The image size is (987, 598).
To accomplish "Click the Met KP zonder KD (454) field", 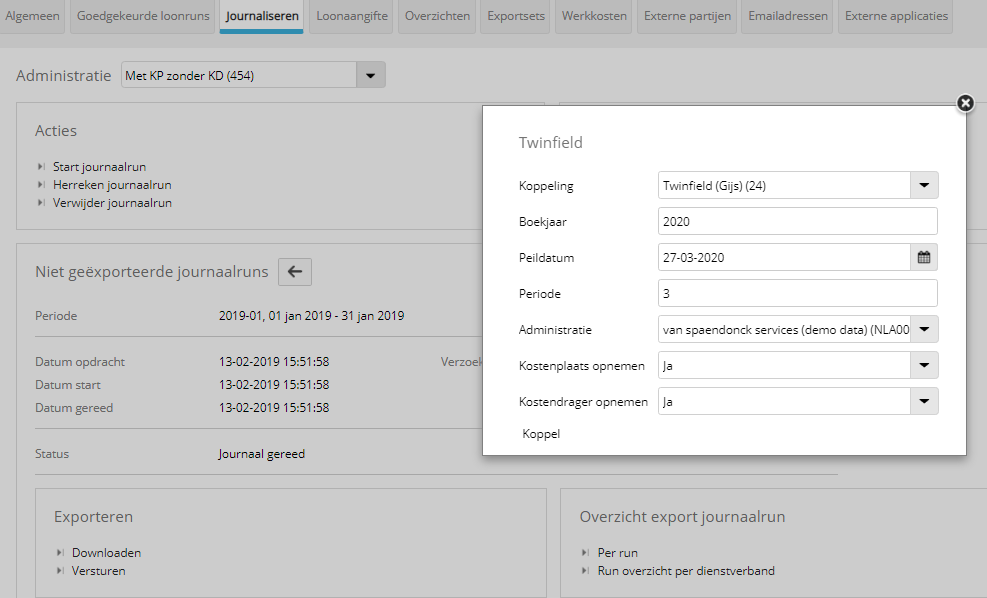I will pos(239,76).
